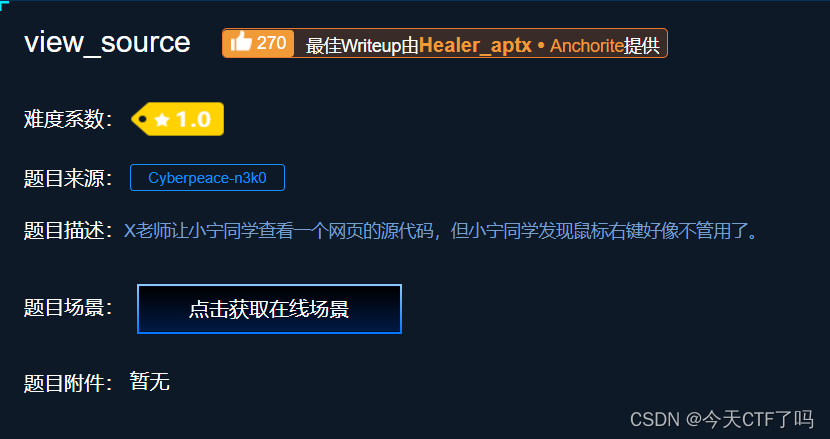The width and height of the screenshot is (830, 439).
Task: Click the blue challenge description sentence
Action: click(x=441, y=231)
